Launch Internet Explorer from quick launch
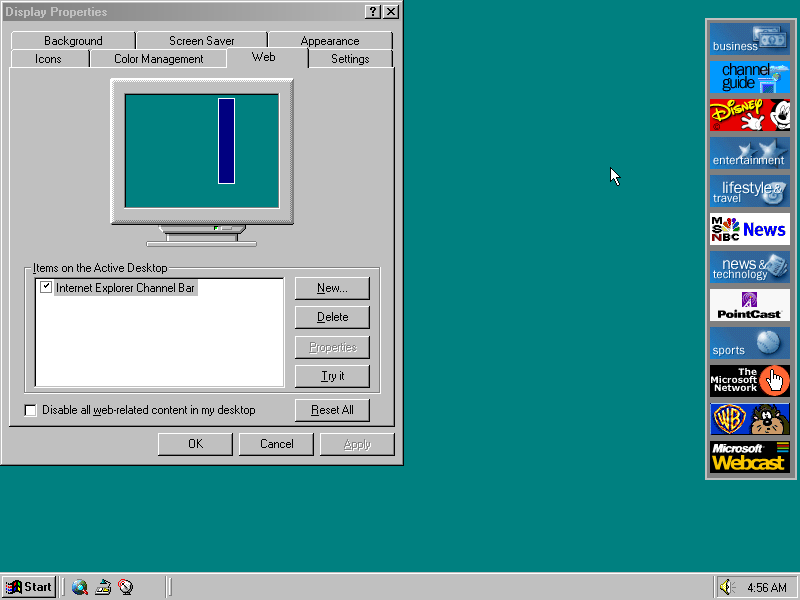 tap(80, 587)
